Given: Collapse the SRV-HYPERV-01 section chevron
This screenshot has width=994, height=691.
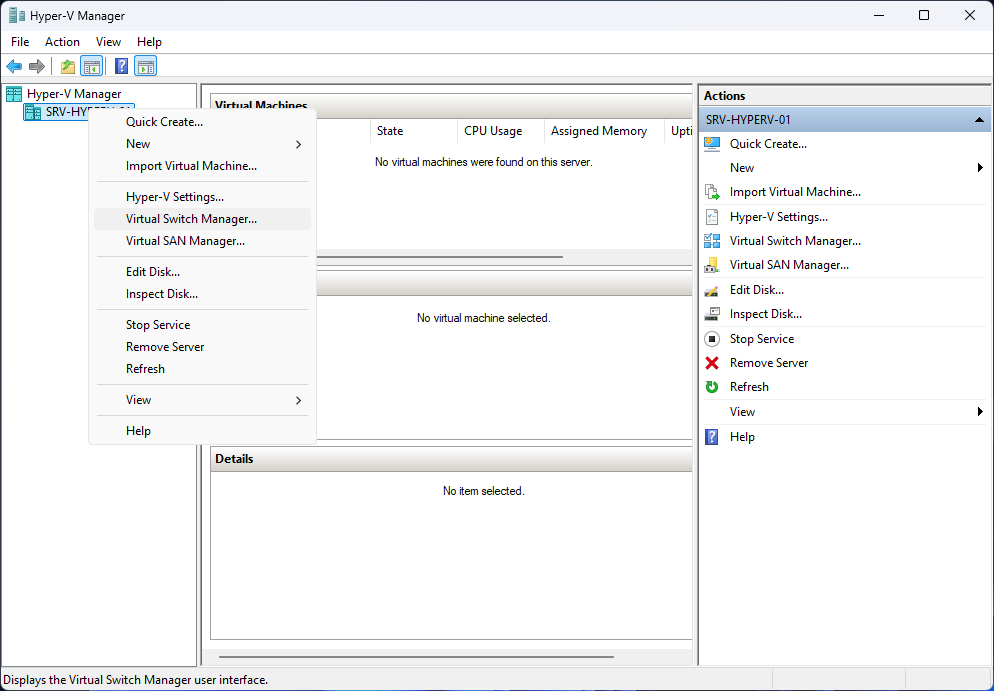Looking at the screenshot, I should pos(978,118).
